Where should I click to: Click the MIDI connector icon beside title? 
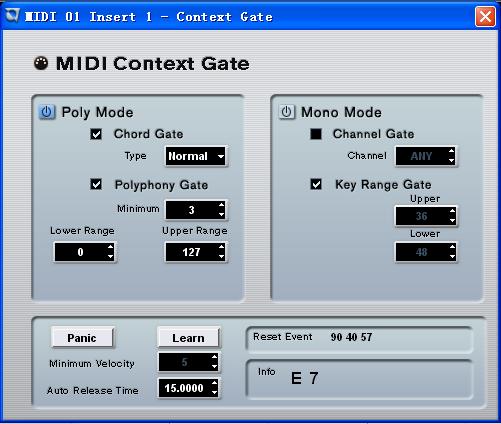[x=41, y=63]
